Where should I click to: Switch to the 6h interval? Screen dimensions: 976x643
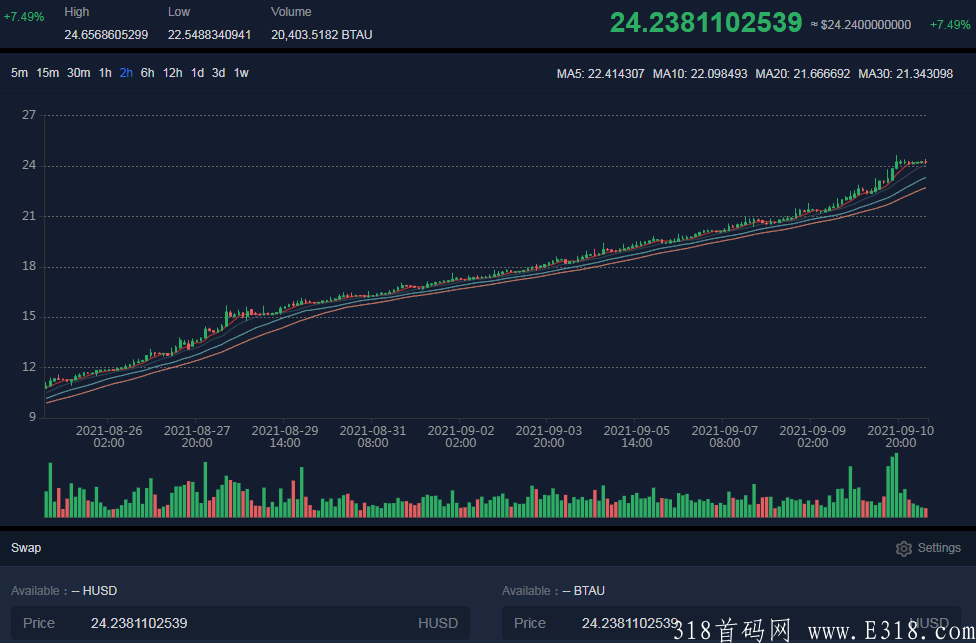coord(146,72)
